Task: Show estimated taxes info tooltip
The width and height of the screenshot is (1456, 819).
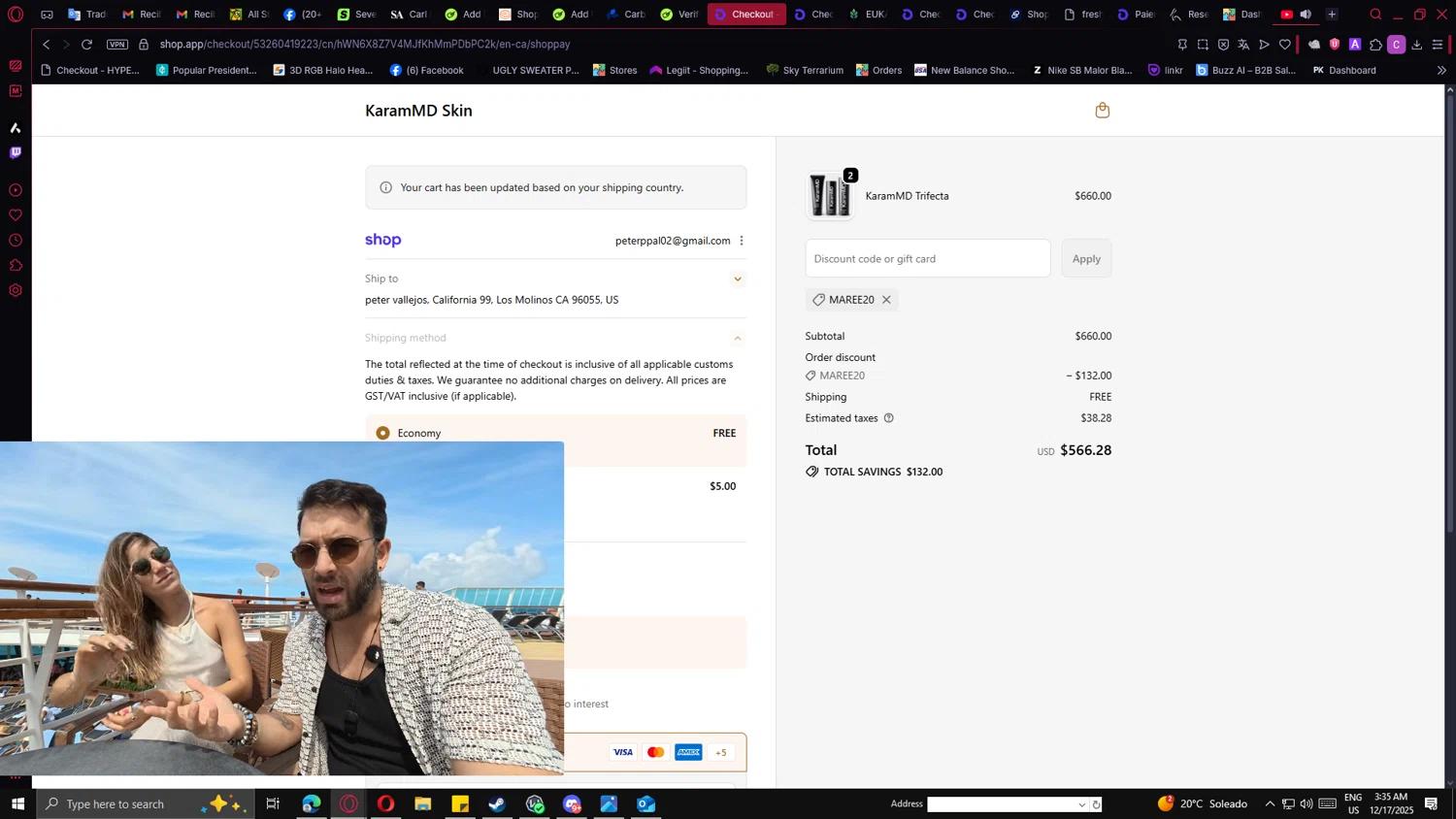Action: point(888,418)
